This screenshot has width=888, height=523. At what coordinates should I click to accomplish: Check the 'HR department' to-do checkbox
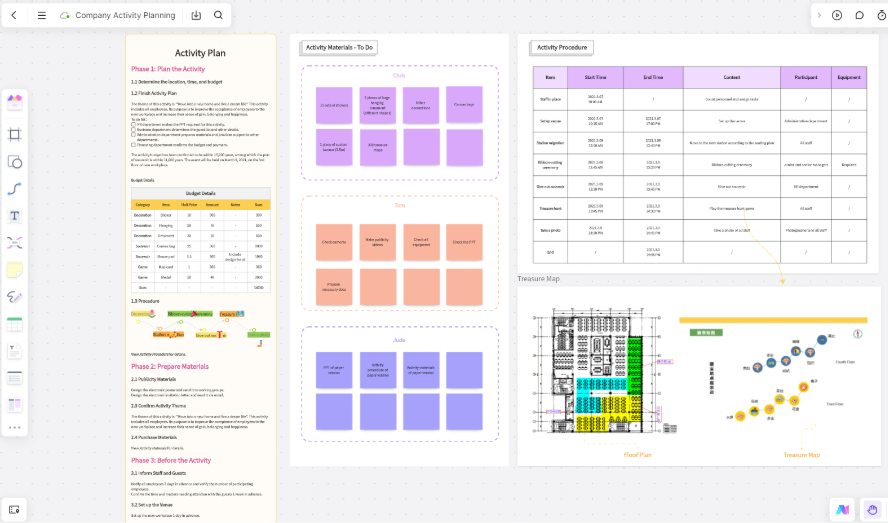134,124
